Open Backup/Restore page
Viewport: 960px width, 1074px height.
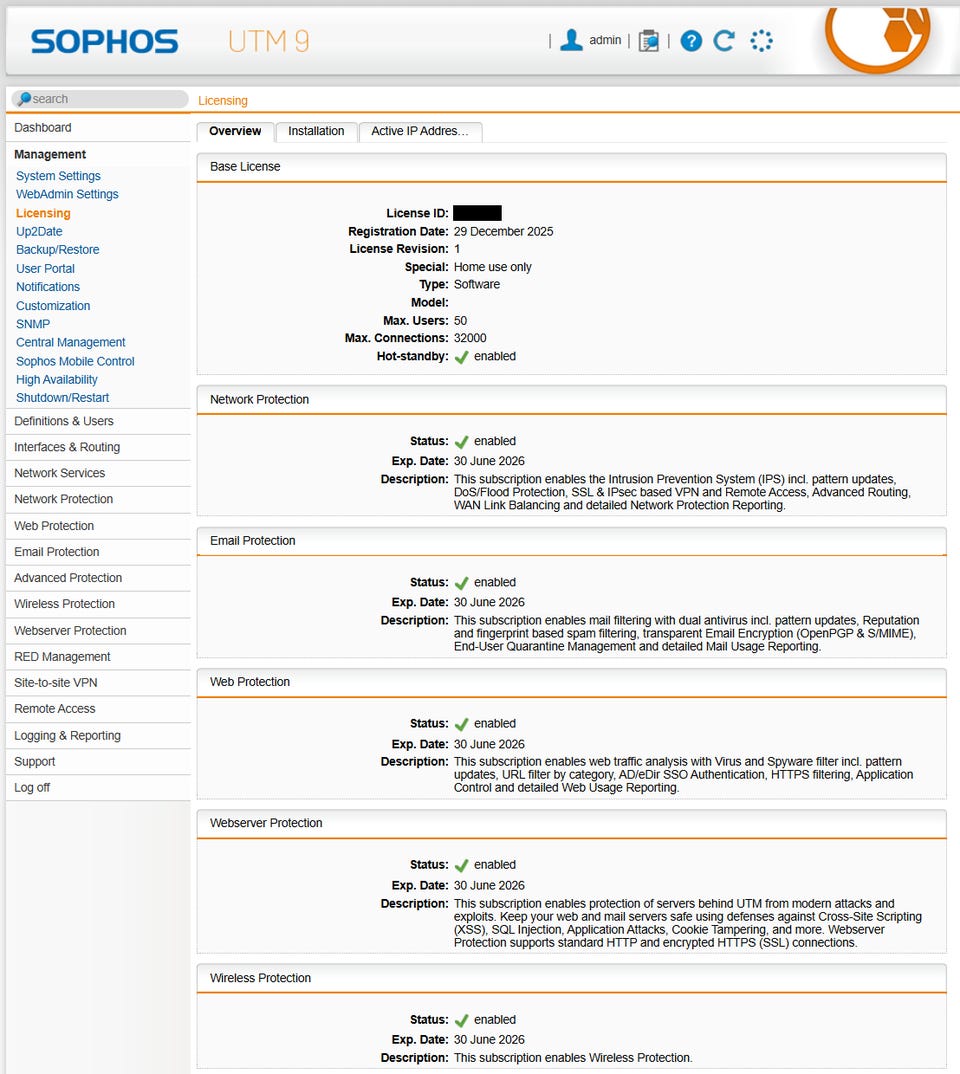(58, 250)
